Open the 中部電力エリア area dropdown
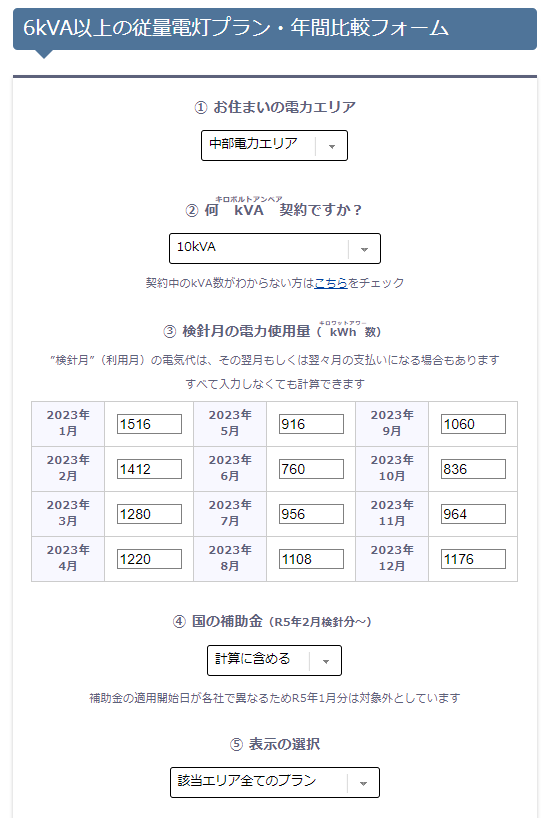Image resolution: width=552 pixels, height=818 pixels. 274,146
